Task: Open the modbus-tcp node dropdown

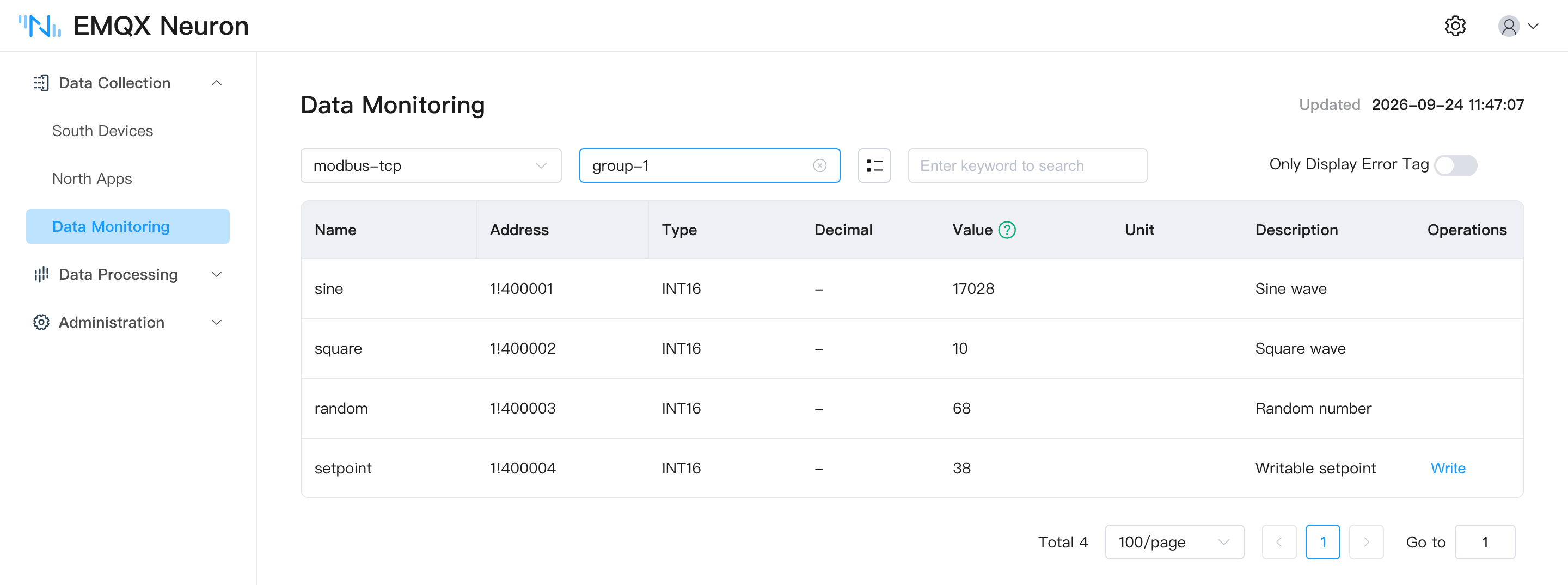Action: click(431, 165)
